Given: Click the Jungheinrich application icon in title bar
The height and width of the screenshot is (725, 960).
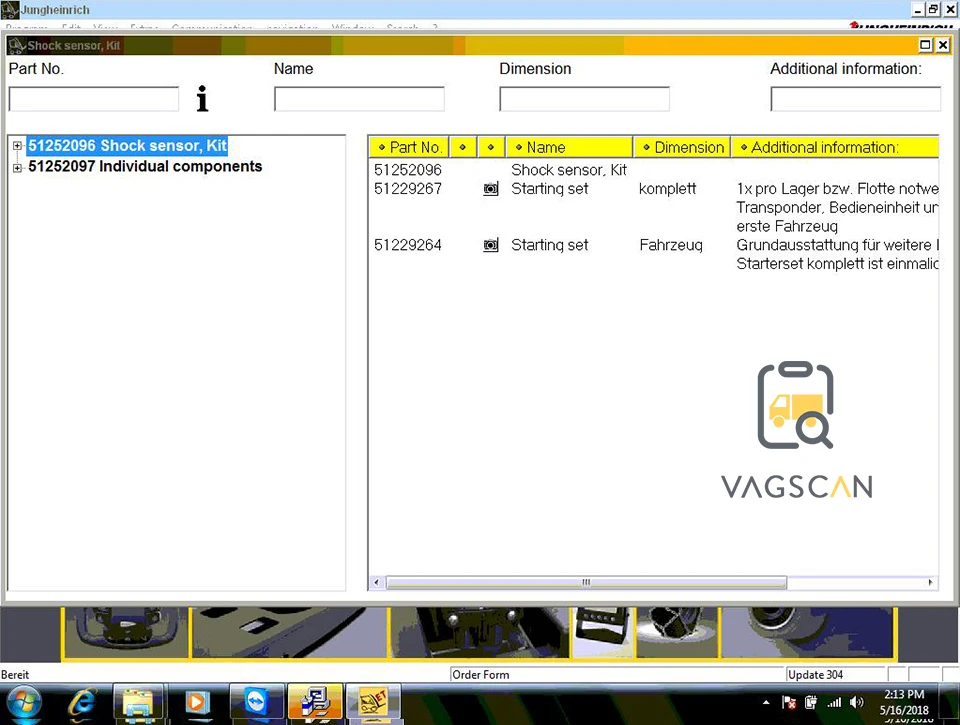Looking at the screenshot, I should click(10, 10).
